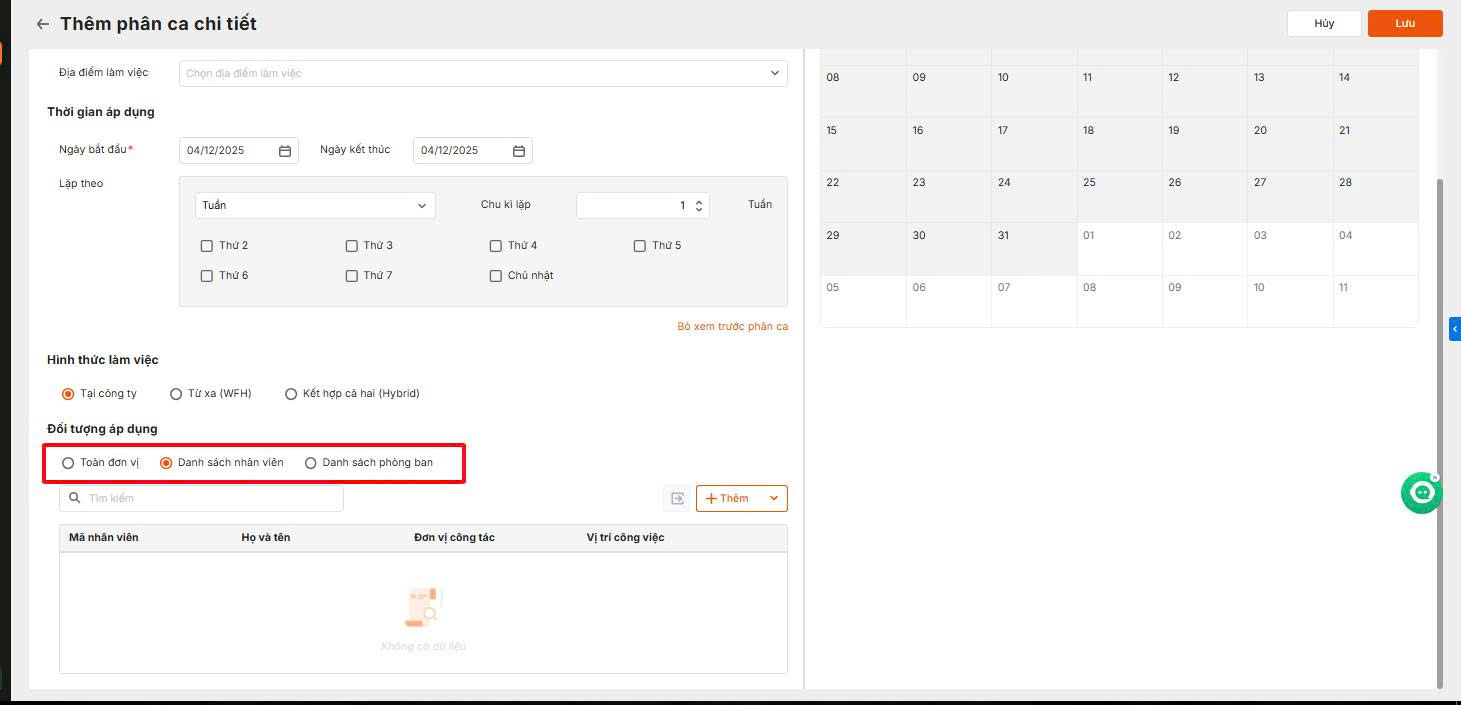This screenshot has height=705, width=1461.
Task: Select day 28 in the calendar
Action: tap(1375, 197)
